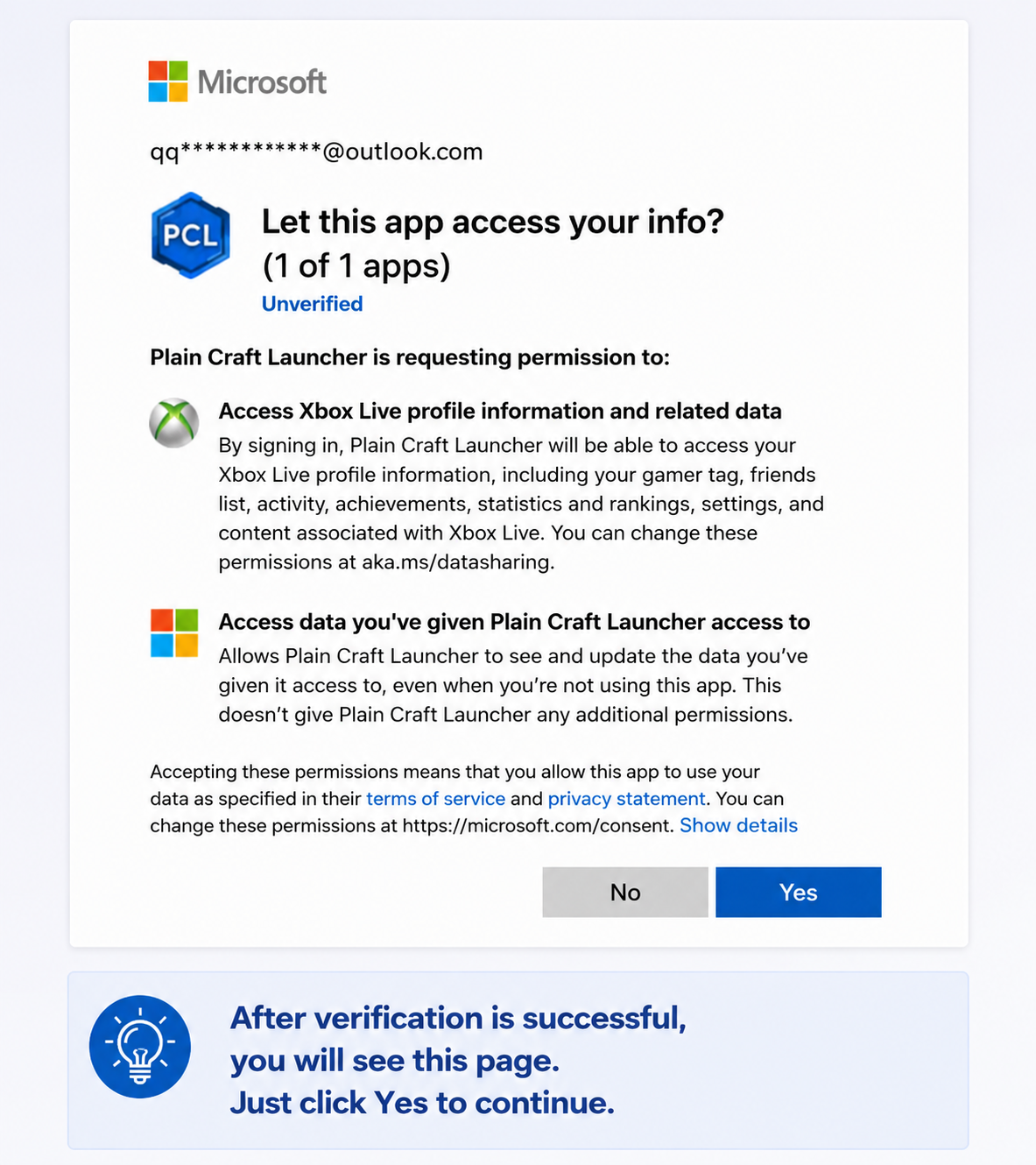The height and width of the screenshot is (1165, 1036).
Task: Click the '(1 of 1 apps)' text
Action: click(x=356, y=265)
